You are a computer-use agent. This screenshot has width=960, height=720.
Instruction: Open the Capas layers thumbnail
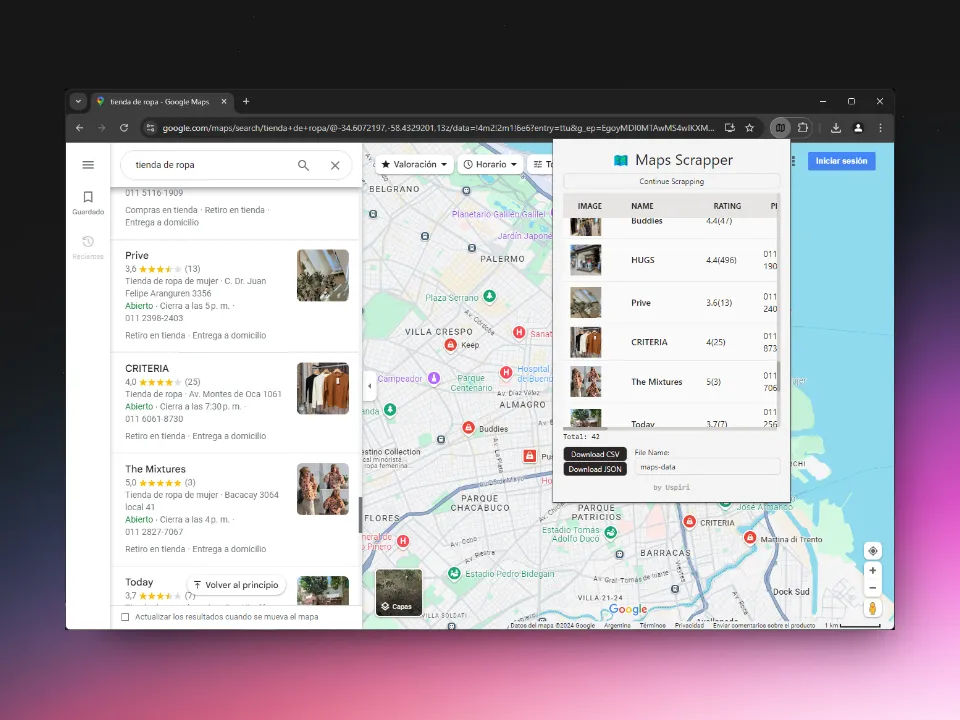399,592
